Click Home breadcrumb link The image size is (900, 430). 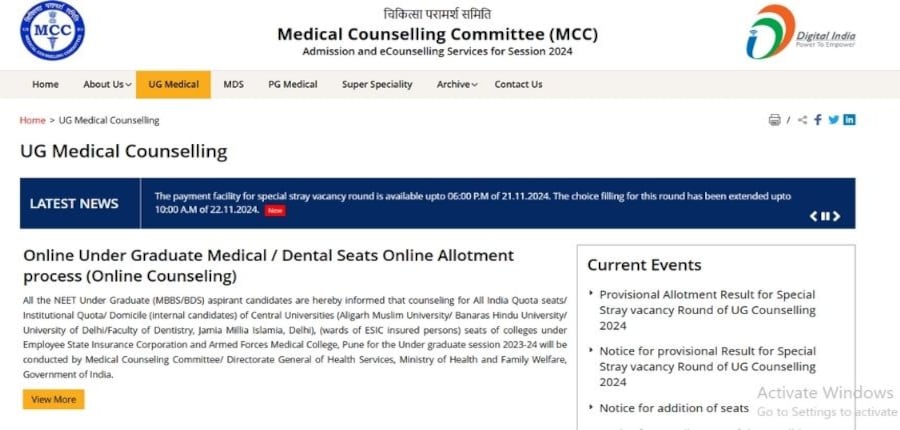tap(32, 120)
